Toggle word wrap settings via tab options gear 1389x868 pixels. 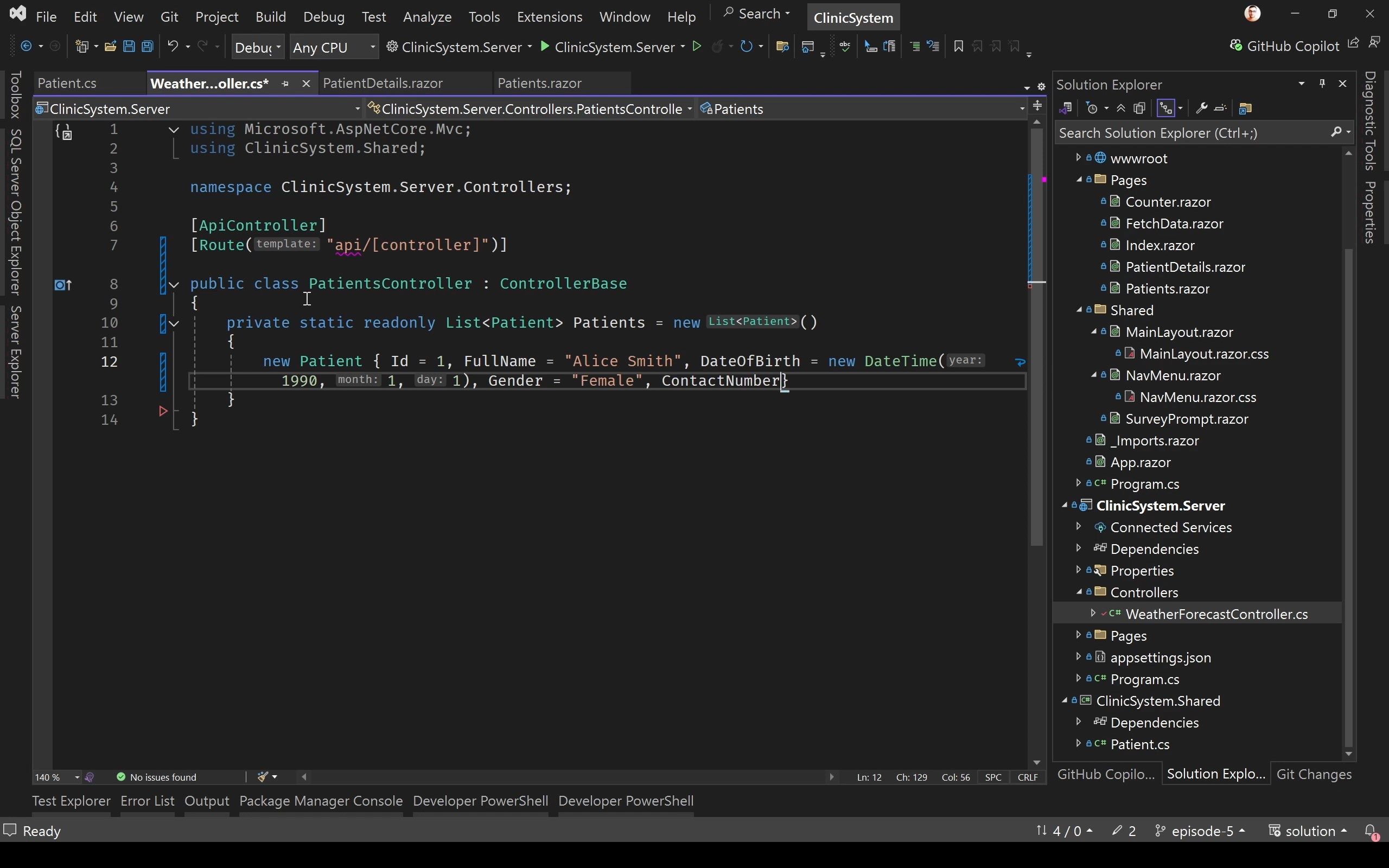click(1041, 87)
